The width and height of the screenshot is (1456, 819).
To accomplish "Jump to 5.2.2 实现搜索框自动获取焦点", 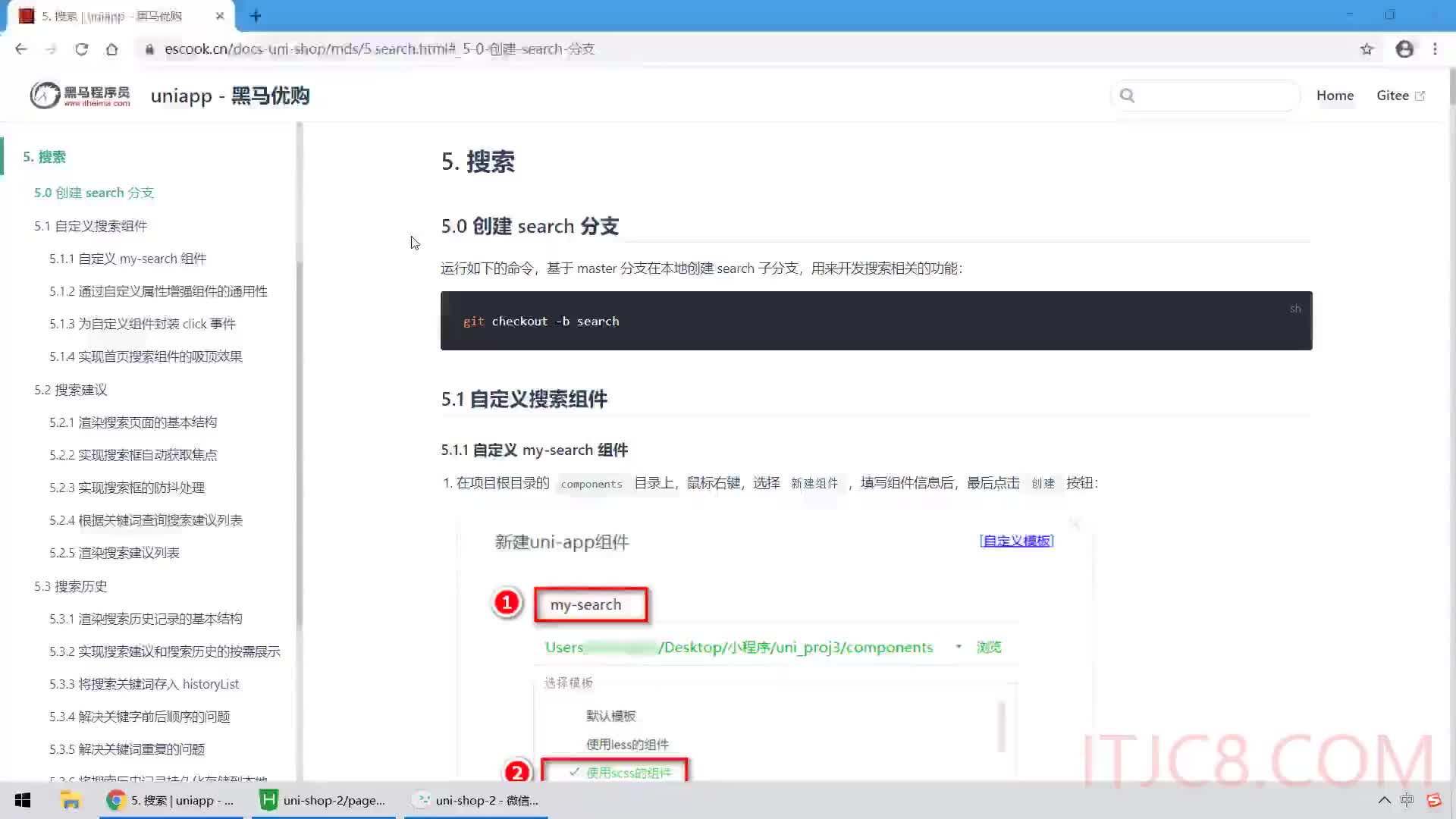I will click(133, 455).
